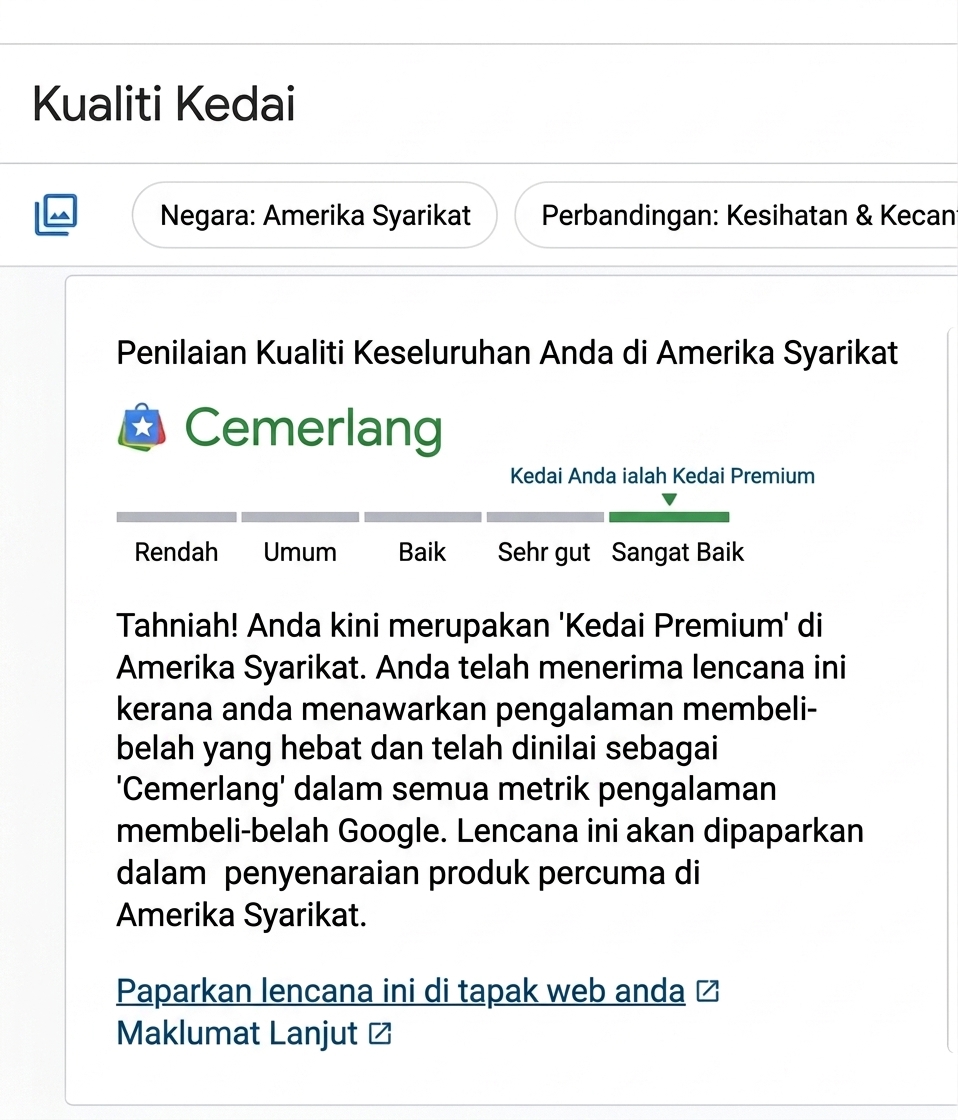The image size is (958, 1120).
Task: Click the Premium Store shopping bag badge
Action: point(142,428)
